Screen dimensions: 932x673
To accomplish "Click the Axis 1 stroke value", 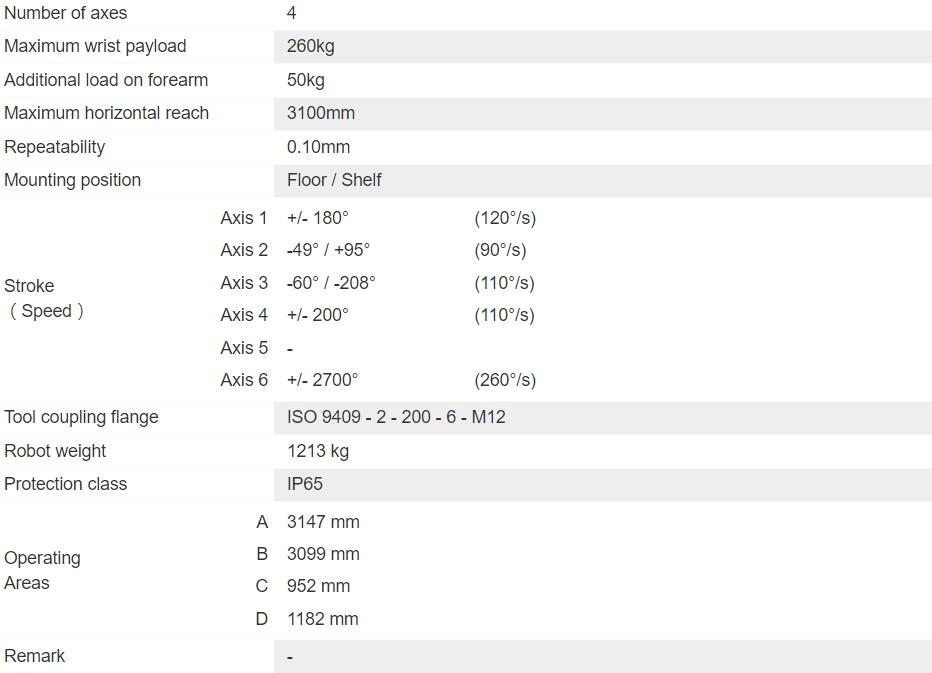I will (318, 218).
